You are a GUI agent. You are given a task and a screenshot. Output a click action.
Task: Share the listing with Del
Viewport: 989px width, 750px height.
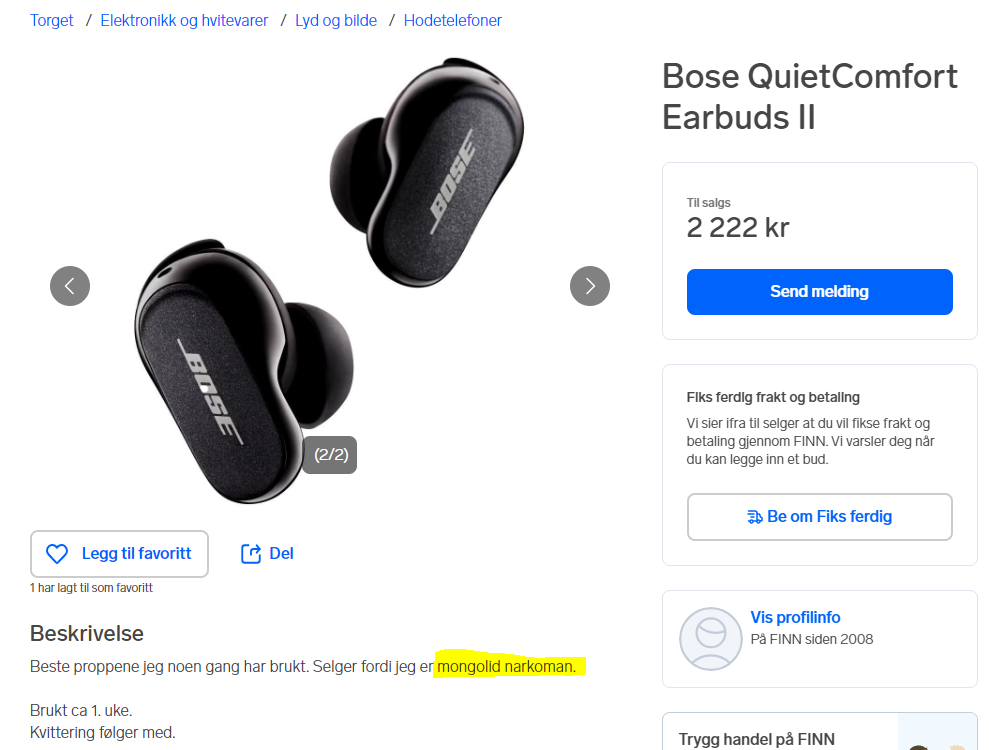pos(281,554)
